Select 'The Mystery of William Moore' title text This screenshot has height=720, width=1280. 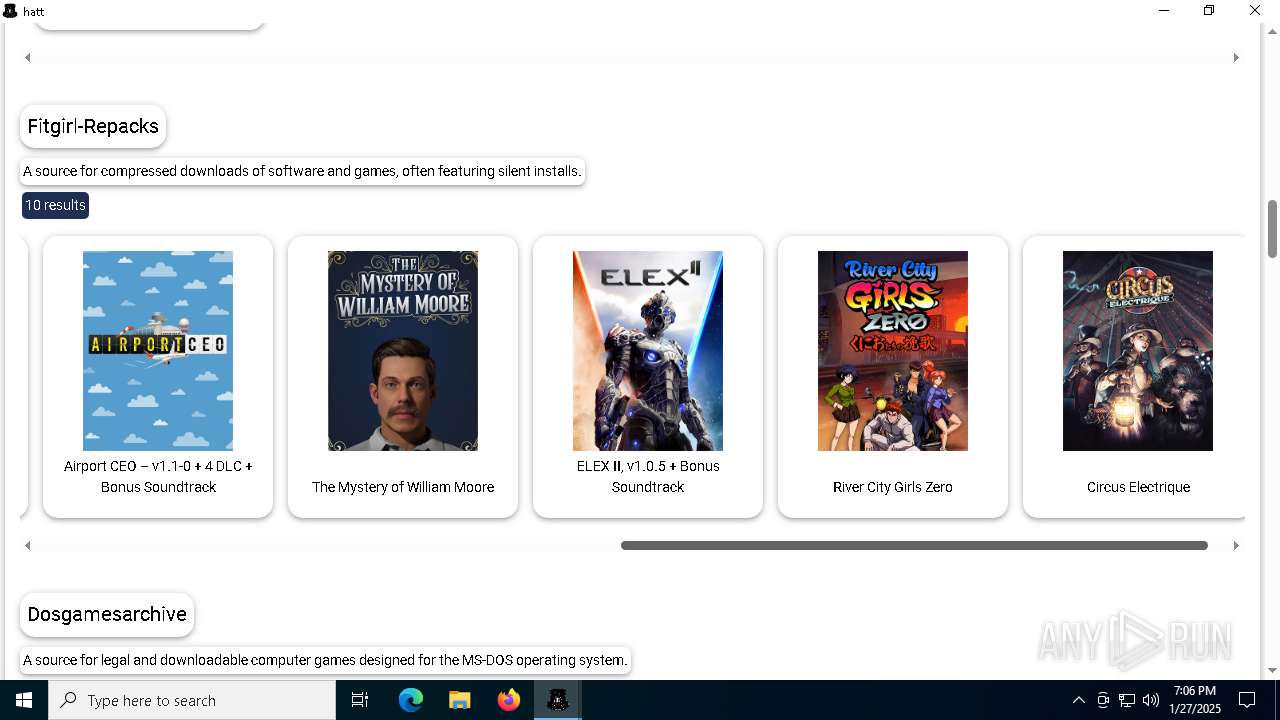[x=403, y=487]
